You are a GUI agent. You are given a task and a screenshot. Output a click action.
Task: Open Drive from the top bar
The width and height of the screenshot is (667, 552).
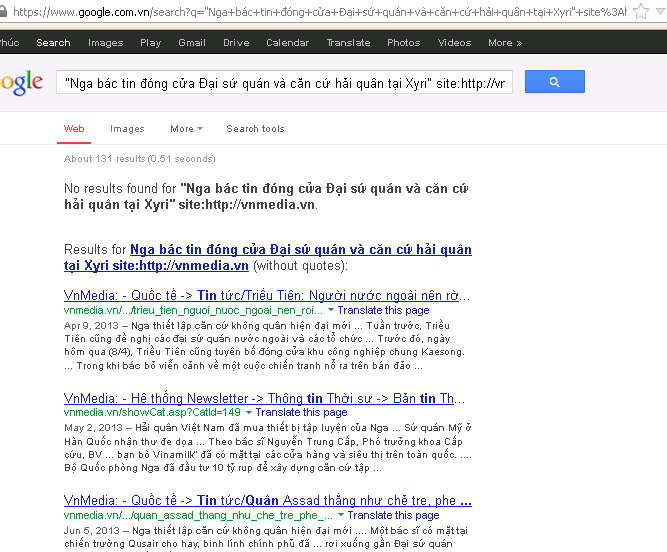click(236, 43)
